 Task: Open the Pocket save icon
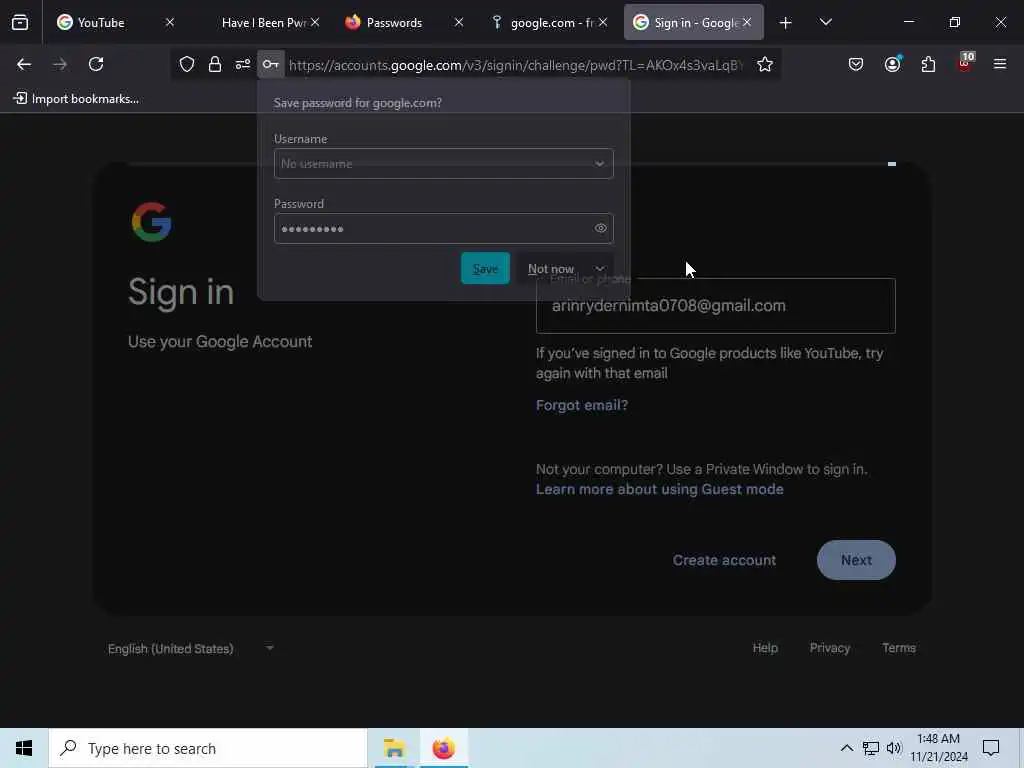coord(856,64)
